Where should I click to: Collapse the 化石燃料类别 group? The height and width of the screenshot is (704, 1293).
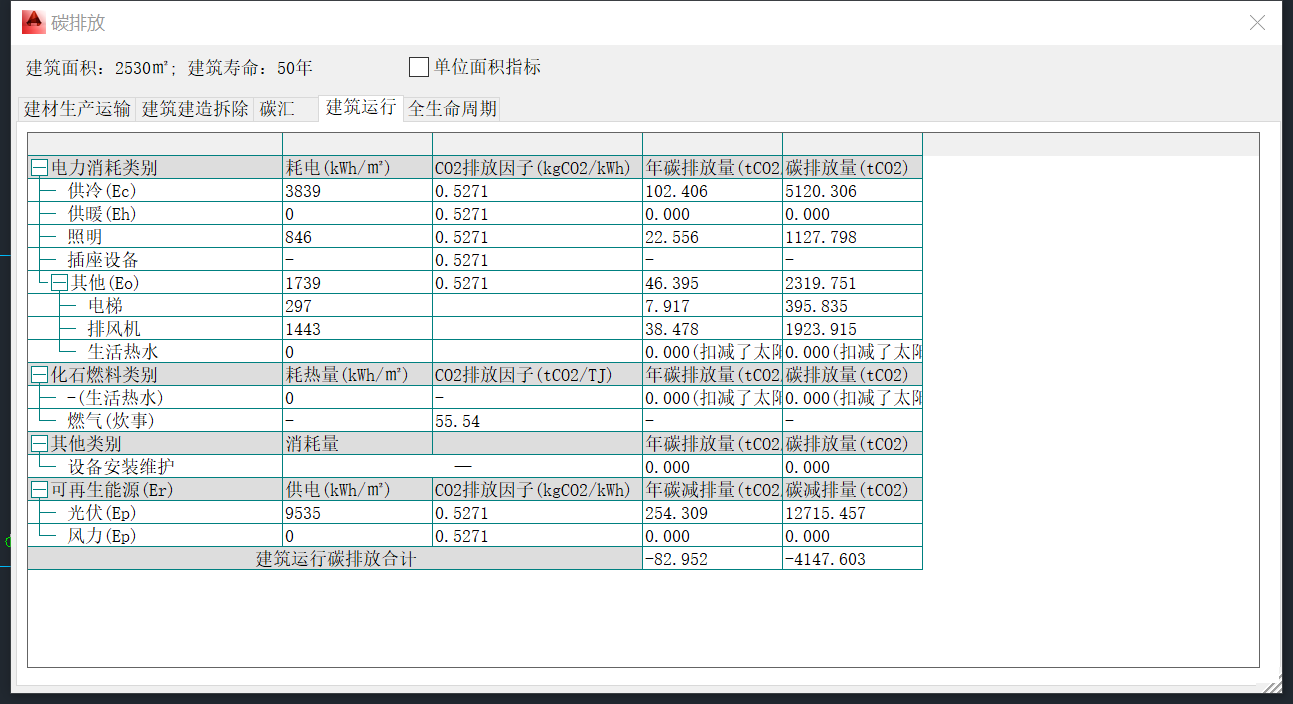[x=39, y=375]
